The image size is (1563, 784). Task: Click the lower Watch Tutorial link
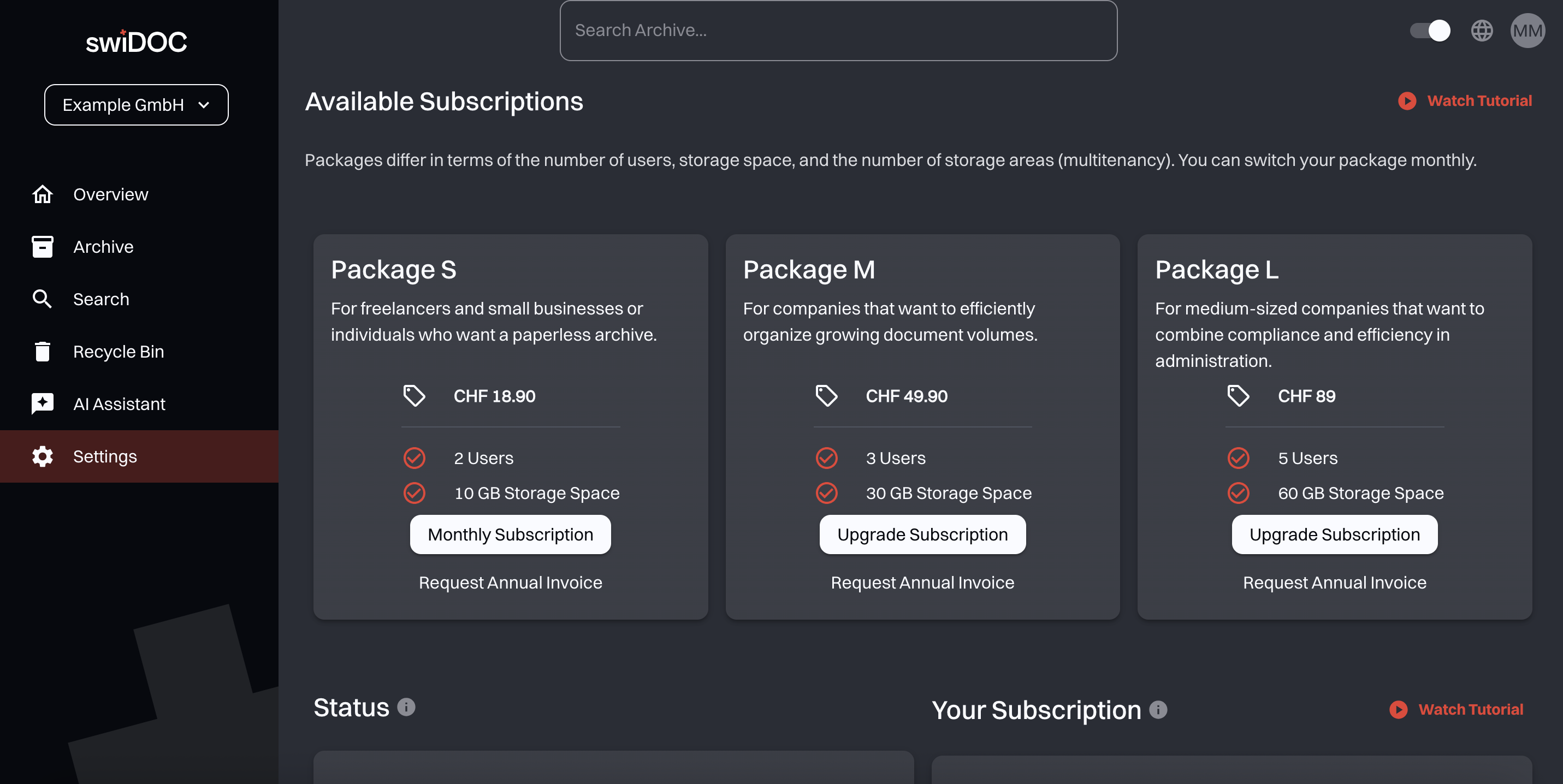(x=1470, y=709)
